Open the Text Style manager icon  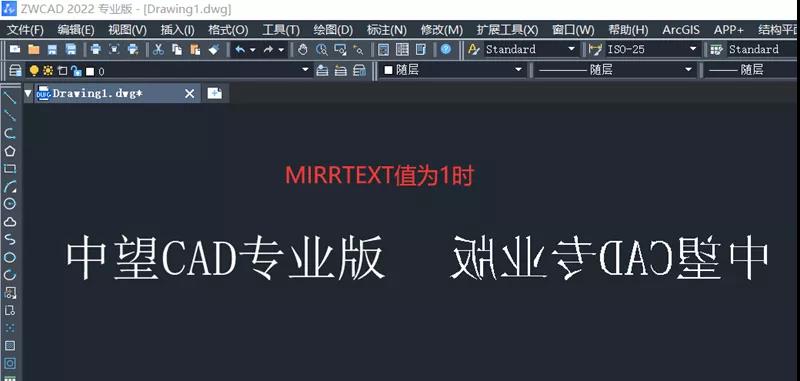point(473,49)
